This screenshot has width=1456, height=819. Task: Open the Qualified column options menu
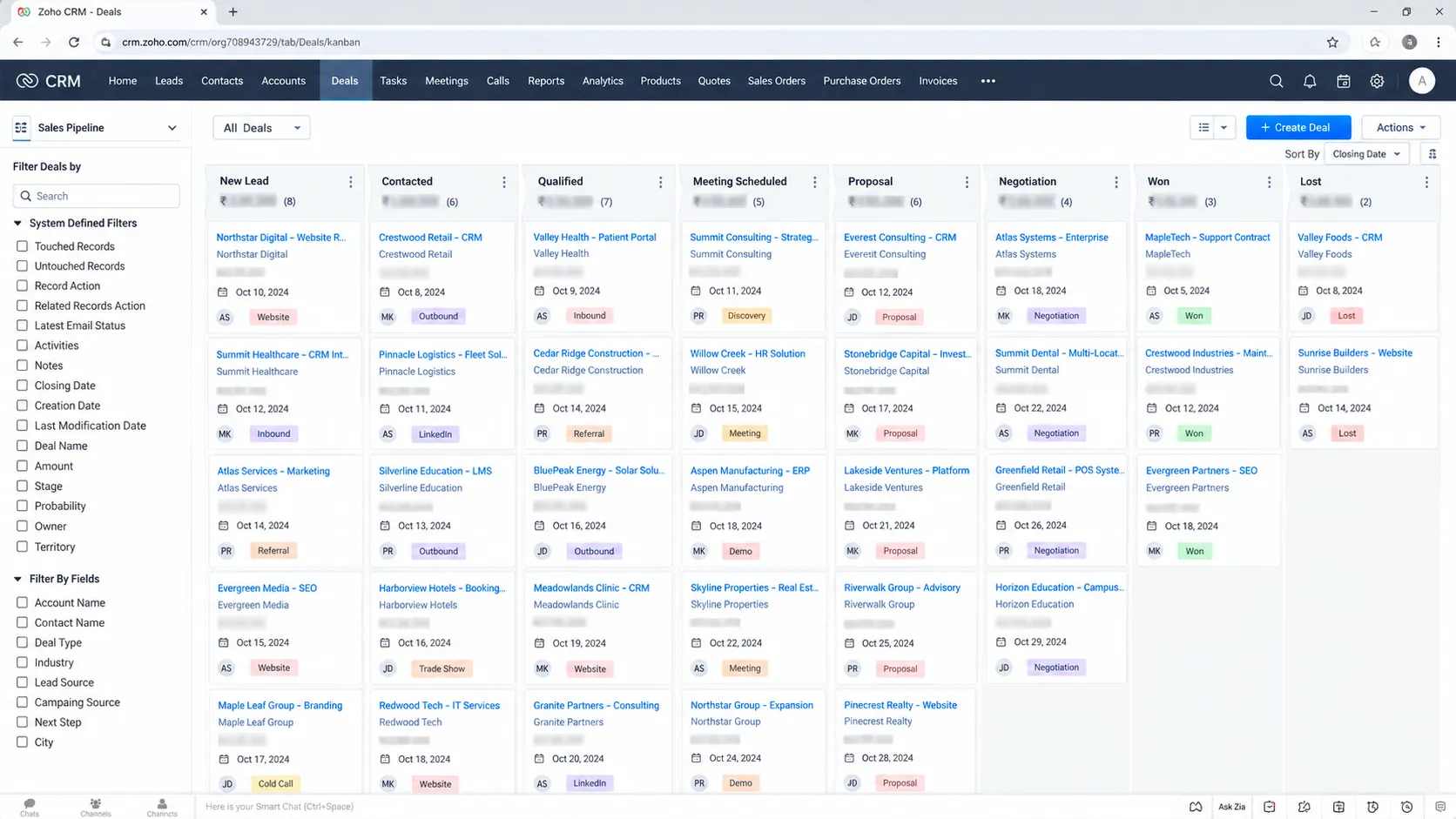click(x=660, y=182)
